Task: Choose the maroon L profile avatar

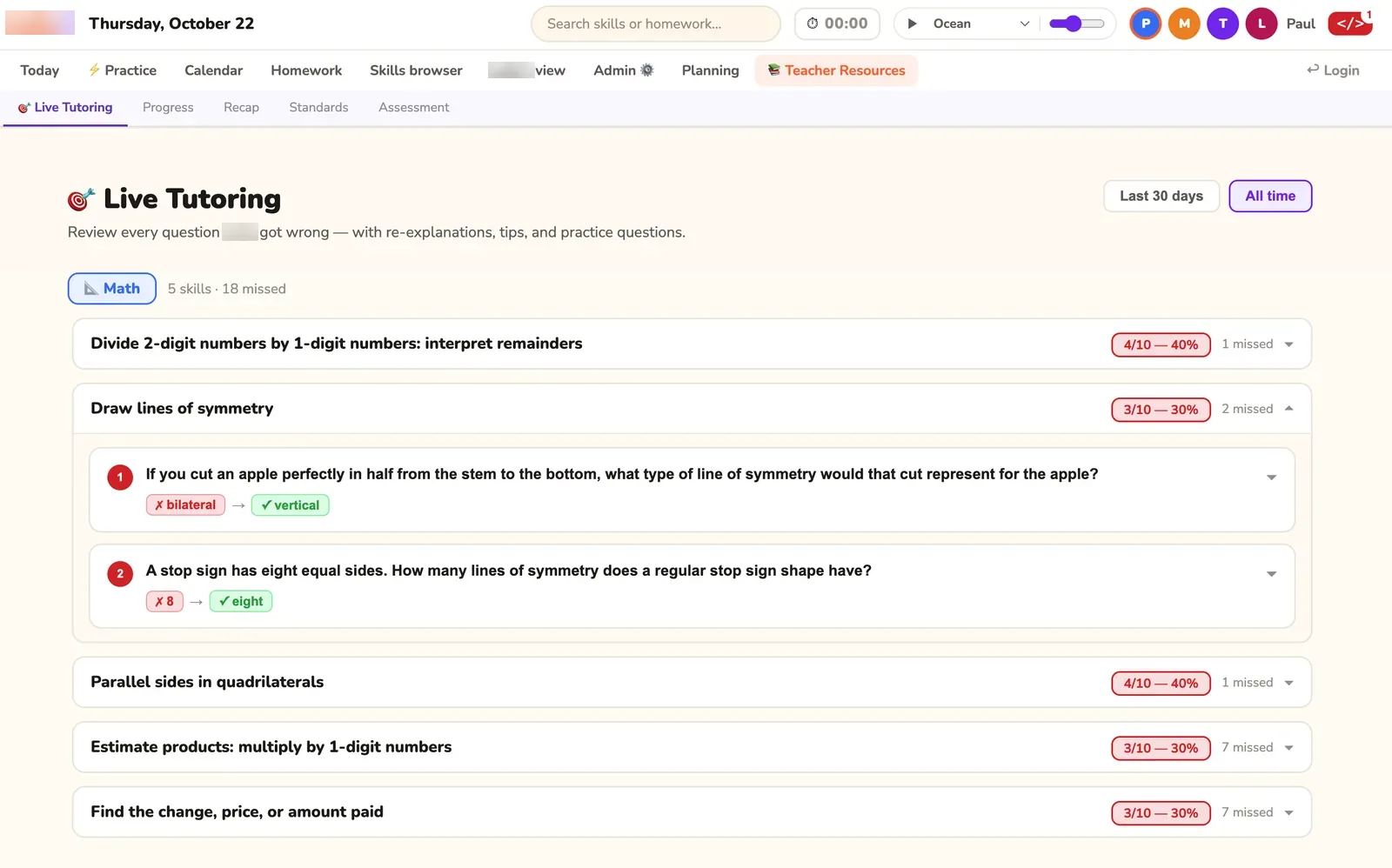Action: [1261, 23]
